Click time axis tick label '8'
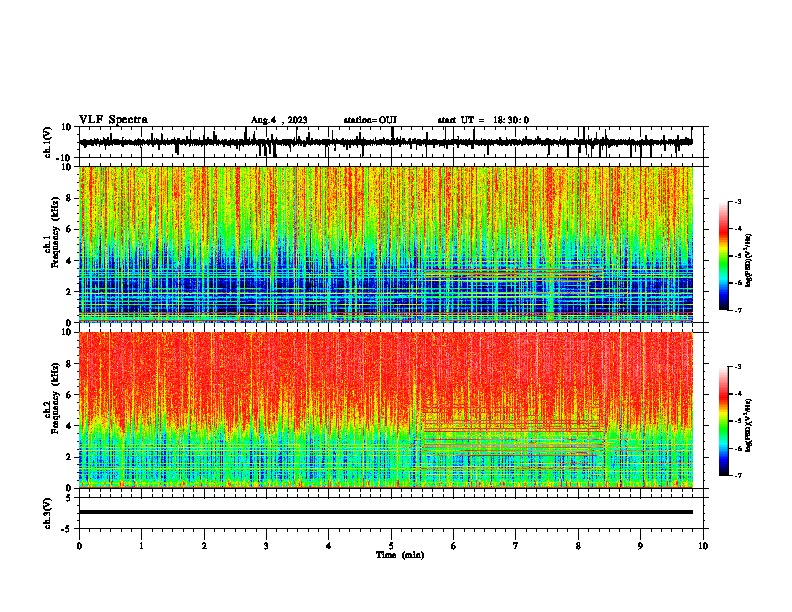 point(578,546)
